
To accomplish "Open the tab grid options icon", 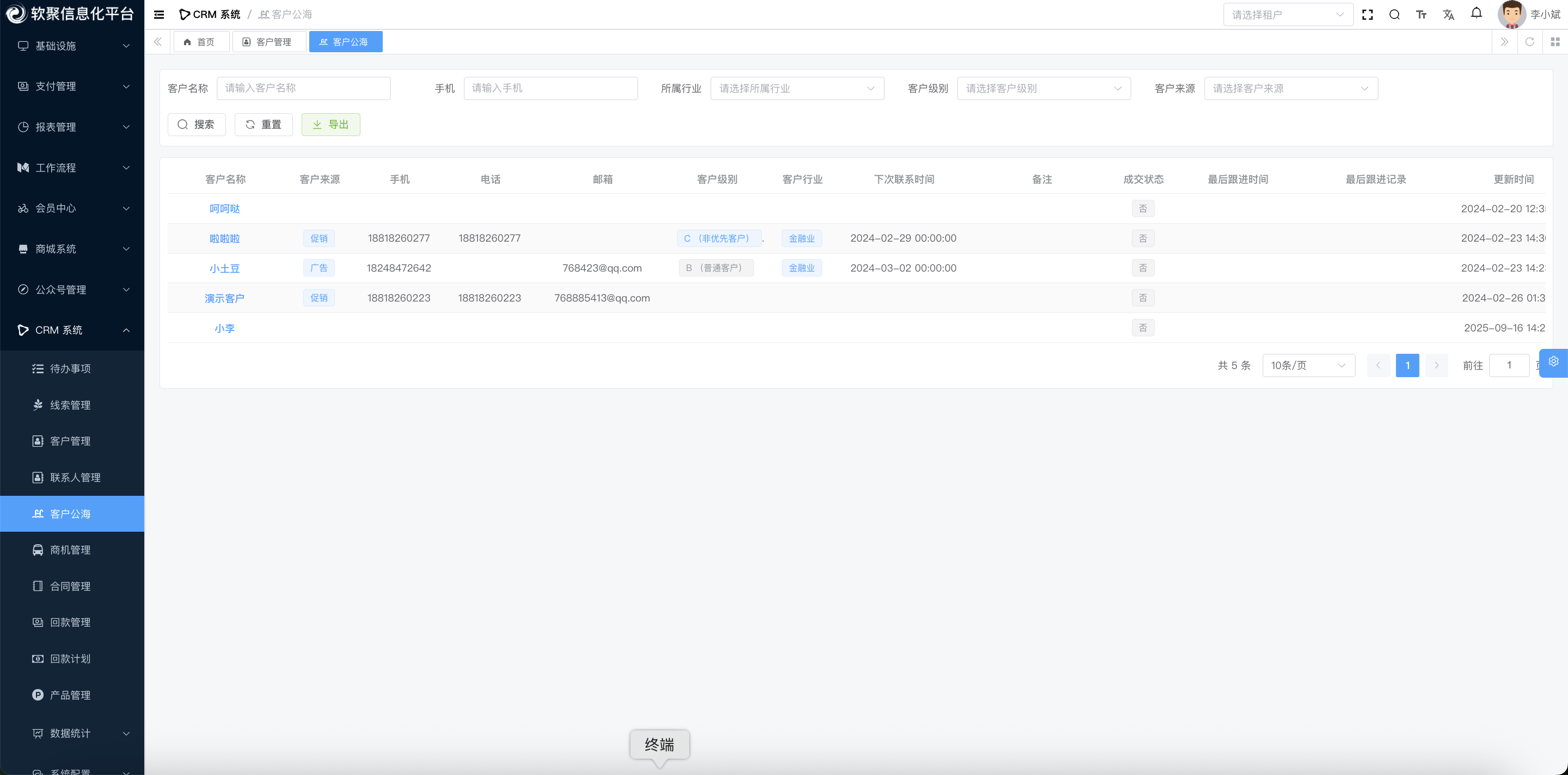I will [1554, 42].
